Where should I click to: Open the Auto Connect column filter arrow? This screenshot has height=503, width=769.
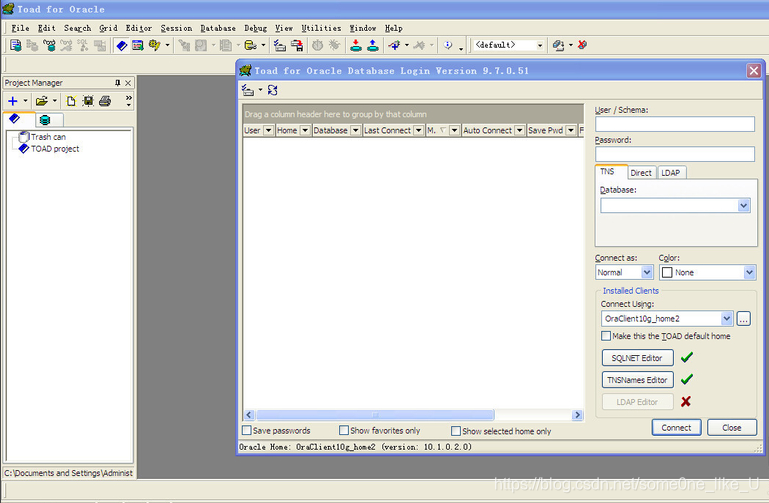[520, 130]
